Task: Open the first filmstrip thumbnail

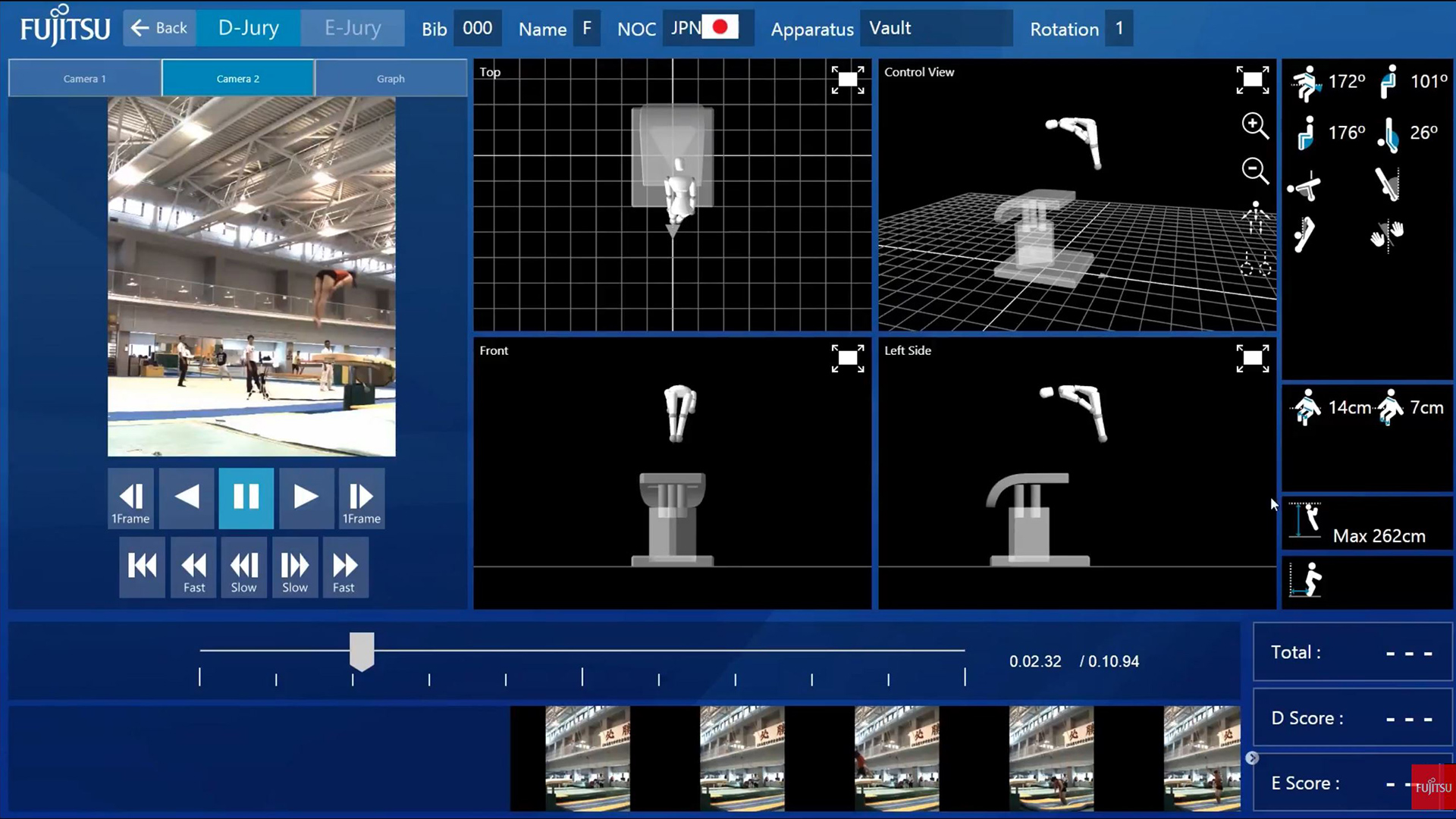Action: (588, 758)
